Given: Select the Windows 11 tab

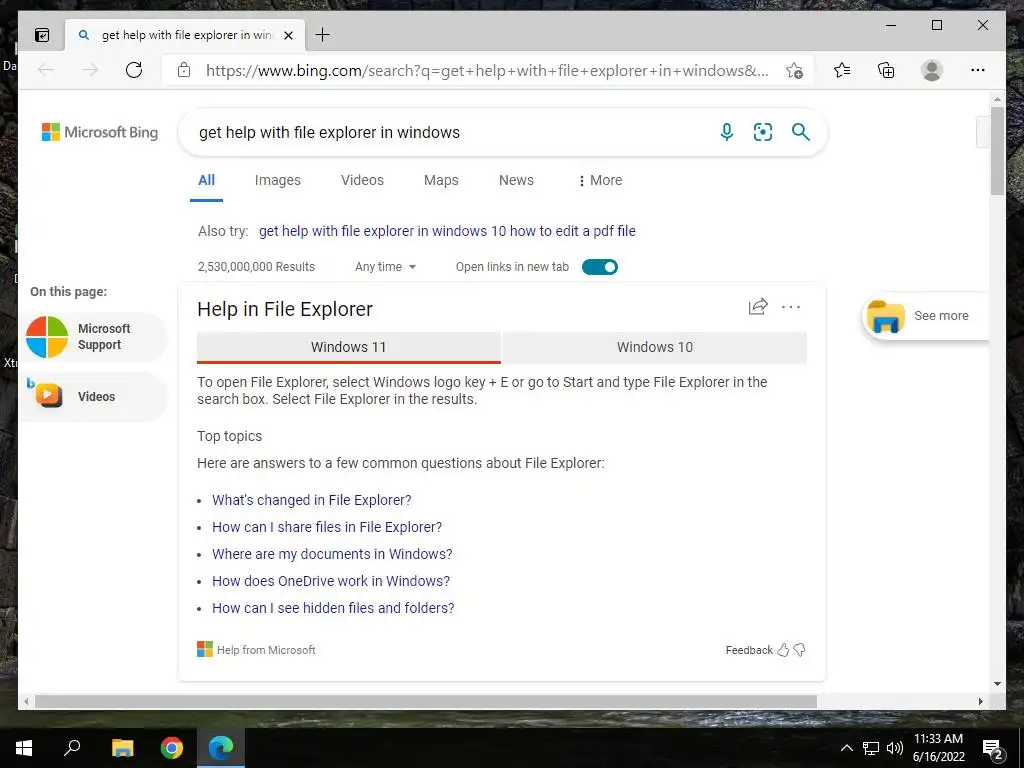Looking at the screenshot, I should click(x=349, y=347).
